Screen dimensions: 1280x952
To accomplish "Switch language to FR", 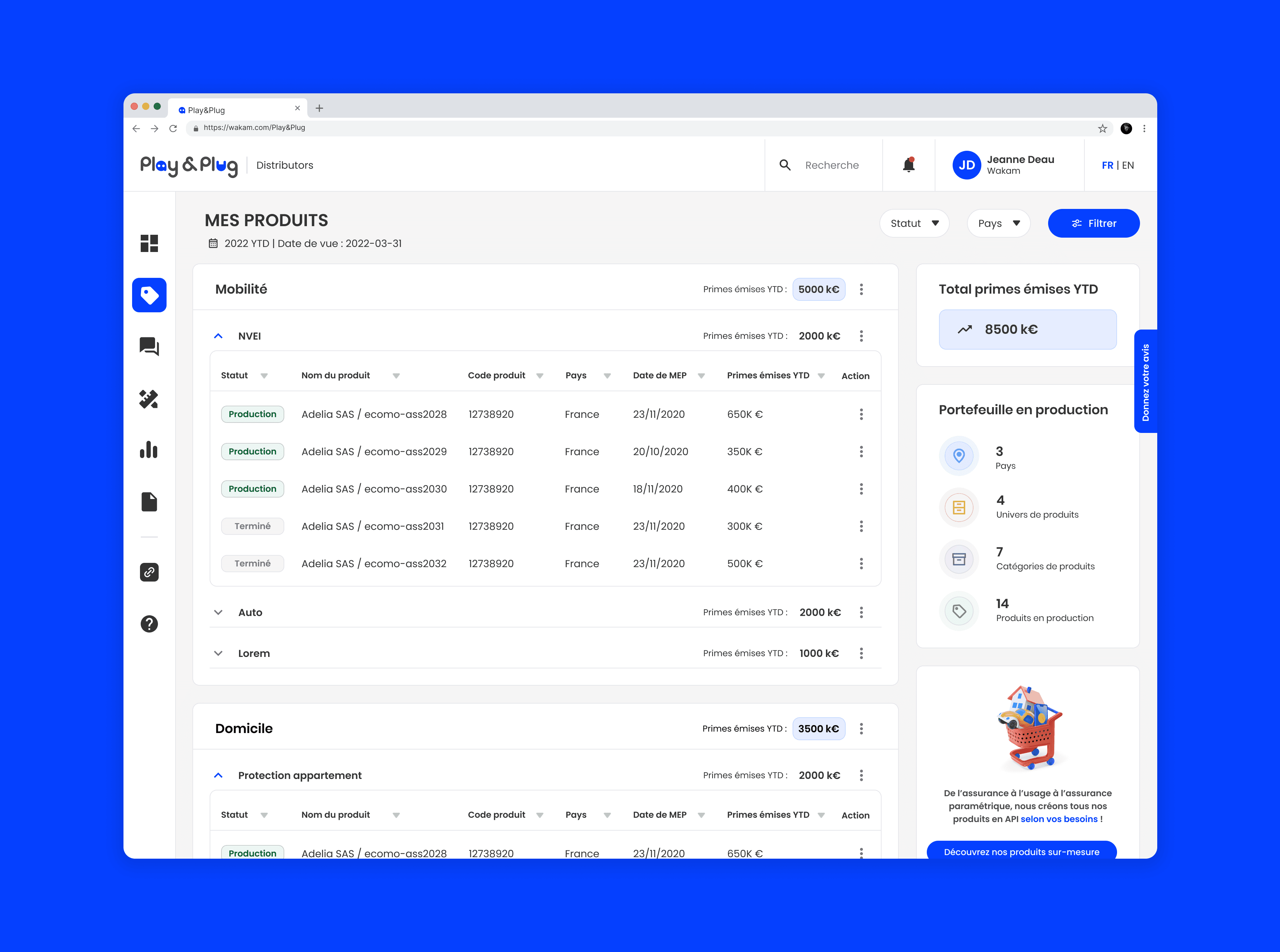I will (1107, 165).
